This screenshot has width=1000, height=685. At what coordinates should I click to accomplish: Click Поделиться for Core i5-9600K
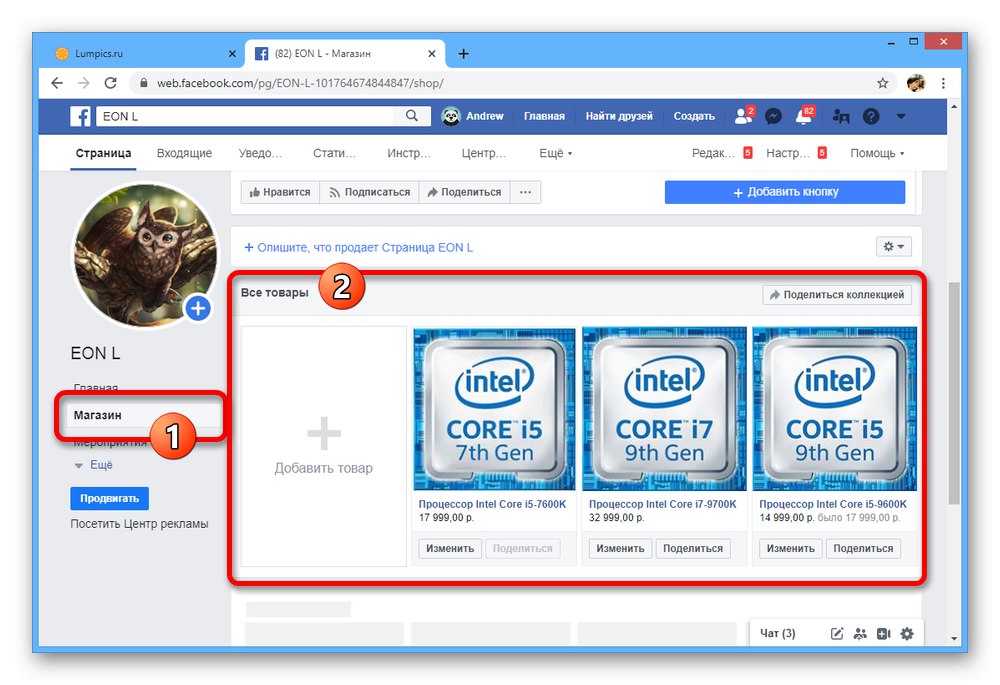(x=864, y=549)
